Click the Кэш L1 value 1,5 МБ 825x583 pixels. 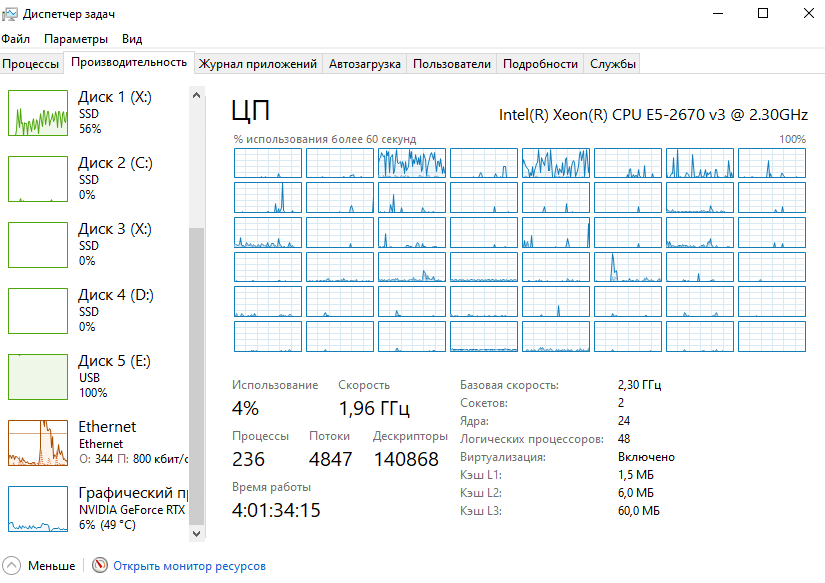coord(636,475)
